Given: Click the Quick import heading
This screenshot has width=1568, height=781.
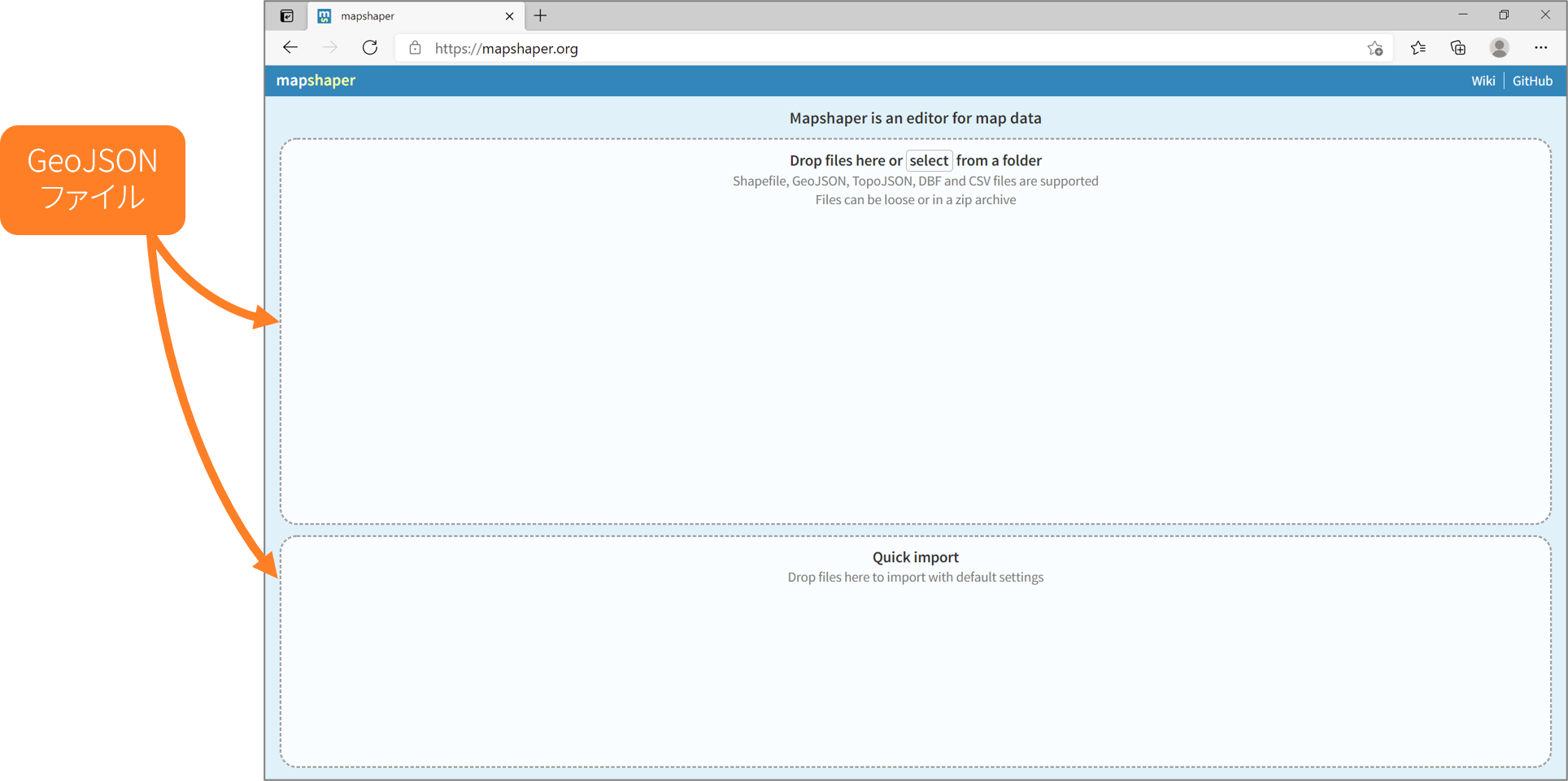Looking at the screenshot, I should (x=916, y=557).
